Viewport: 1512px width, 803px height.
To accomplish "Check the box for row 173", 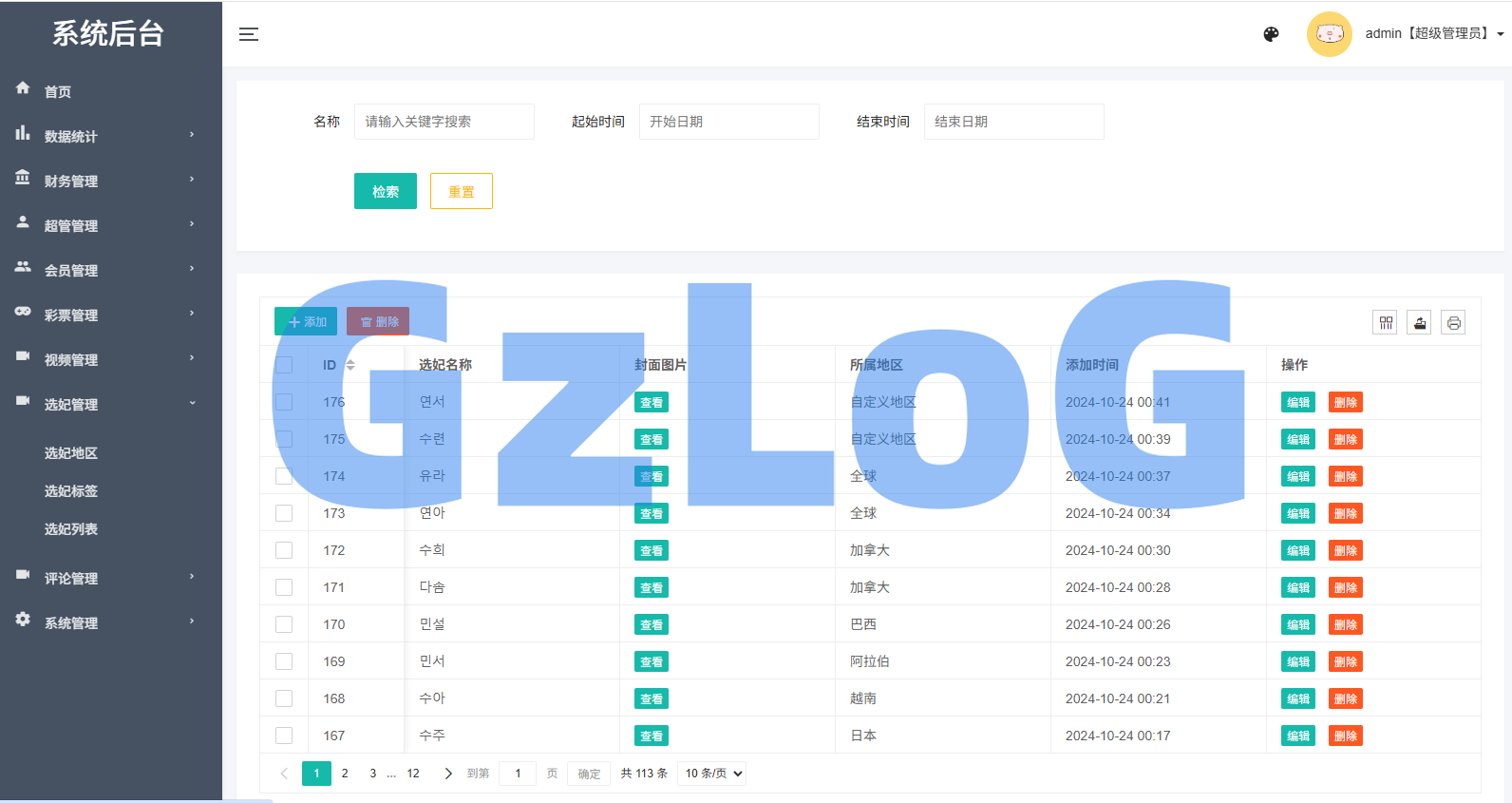I will click(284, 513).
